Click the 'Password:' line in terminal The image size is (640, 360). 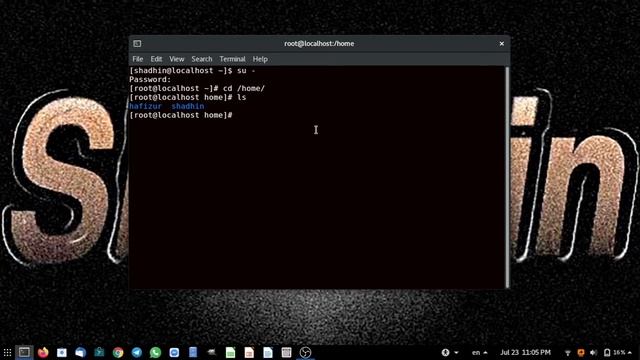(x=150, y=79)
